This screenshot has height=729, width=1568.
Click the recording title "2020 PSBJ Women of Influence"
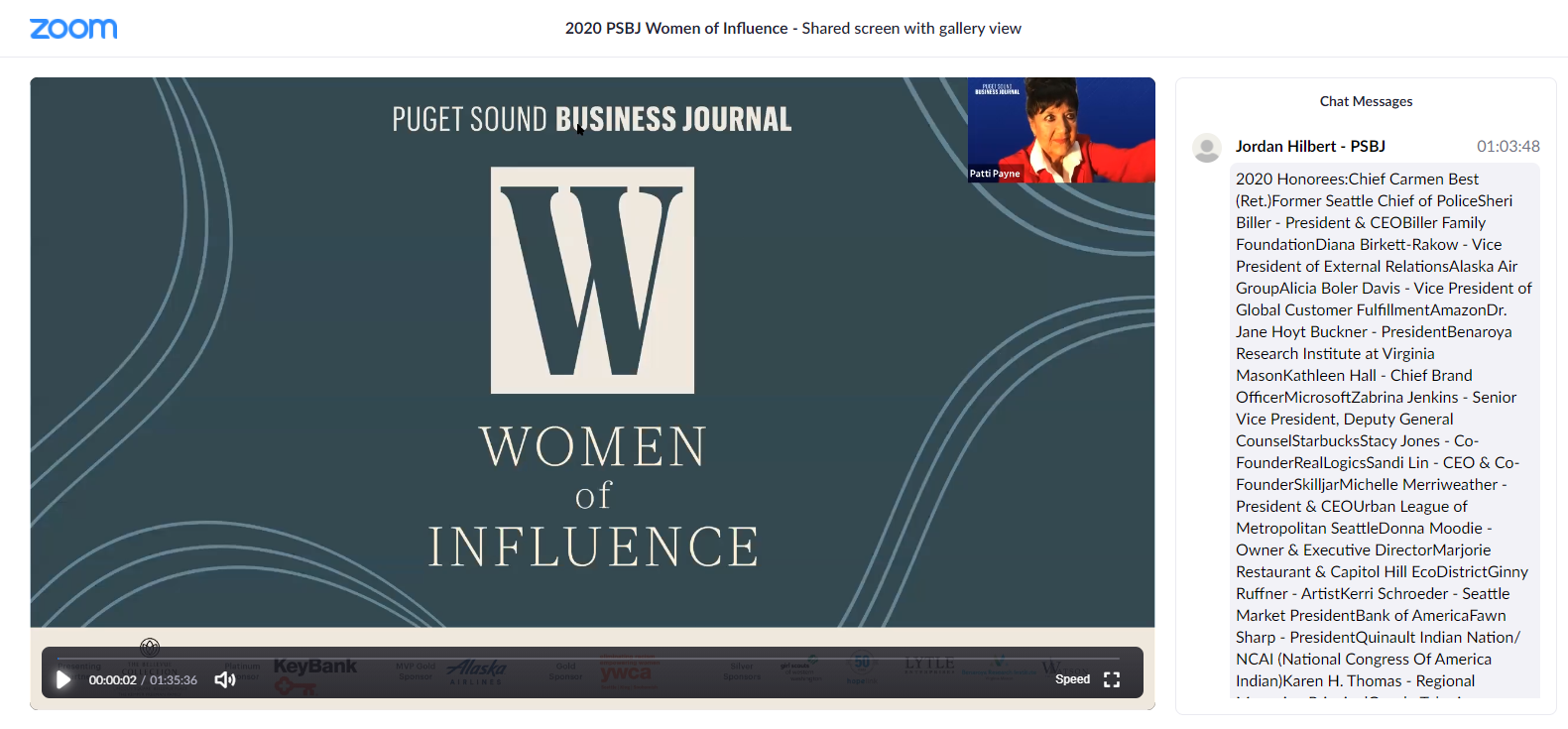(x=676, y=28)
